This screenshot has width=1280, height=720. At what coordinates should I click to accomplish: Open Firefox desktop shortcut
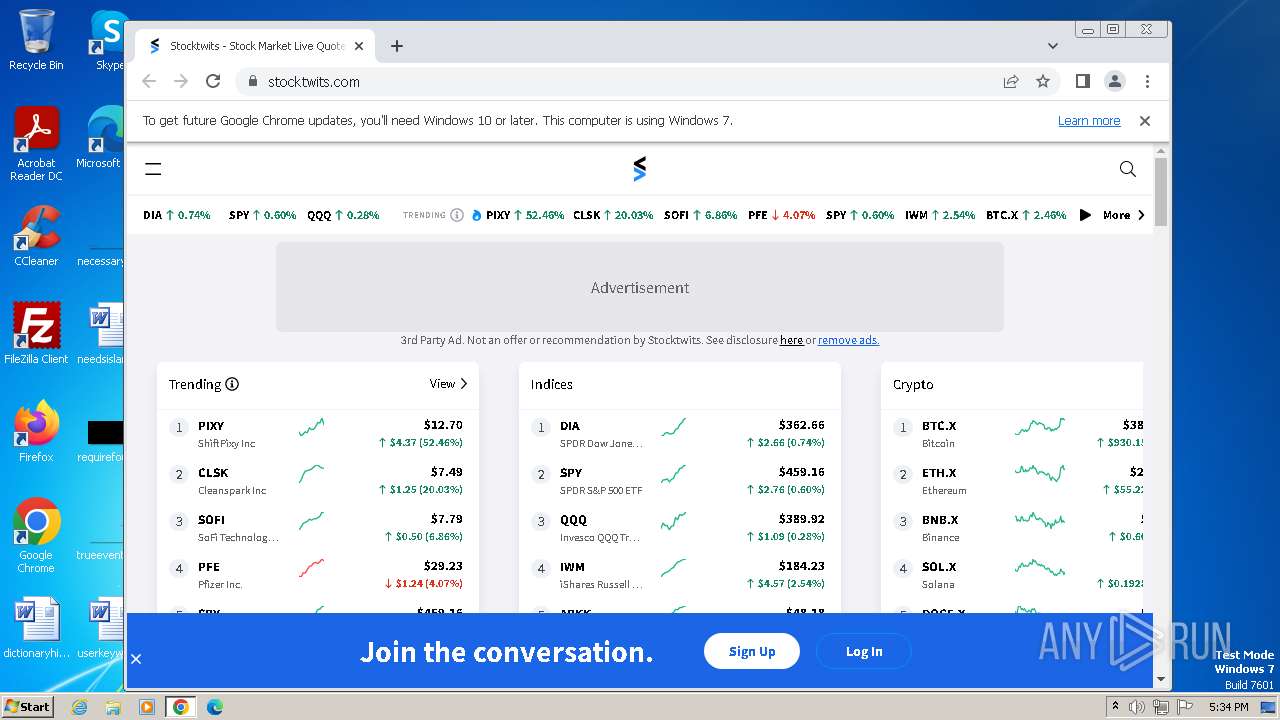pyautogui.click(x=36, y=432)
